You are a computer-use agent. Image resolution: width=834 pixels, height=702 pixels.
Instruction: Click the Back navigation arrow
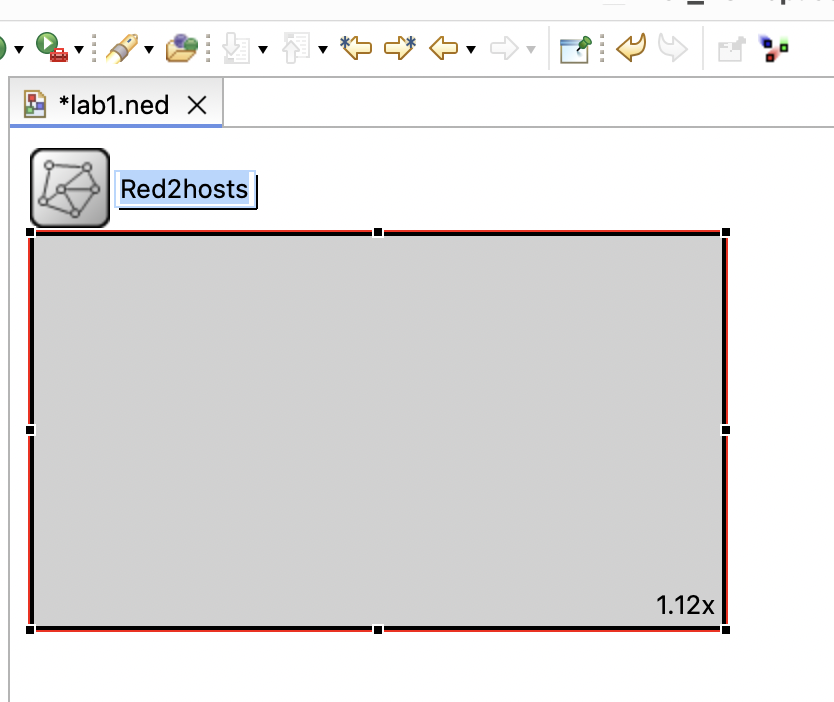tap(444, 48)
